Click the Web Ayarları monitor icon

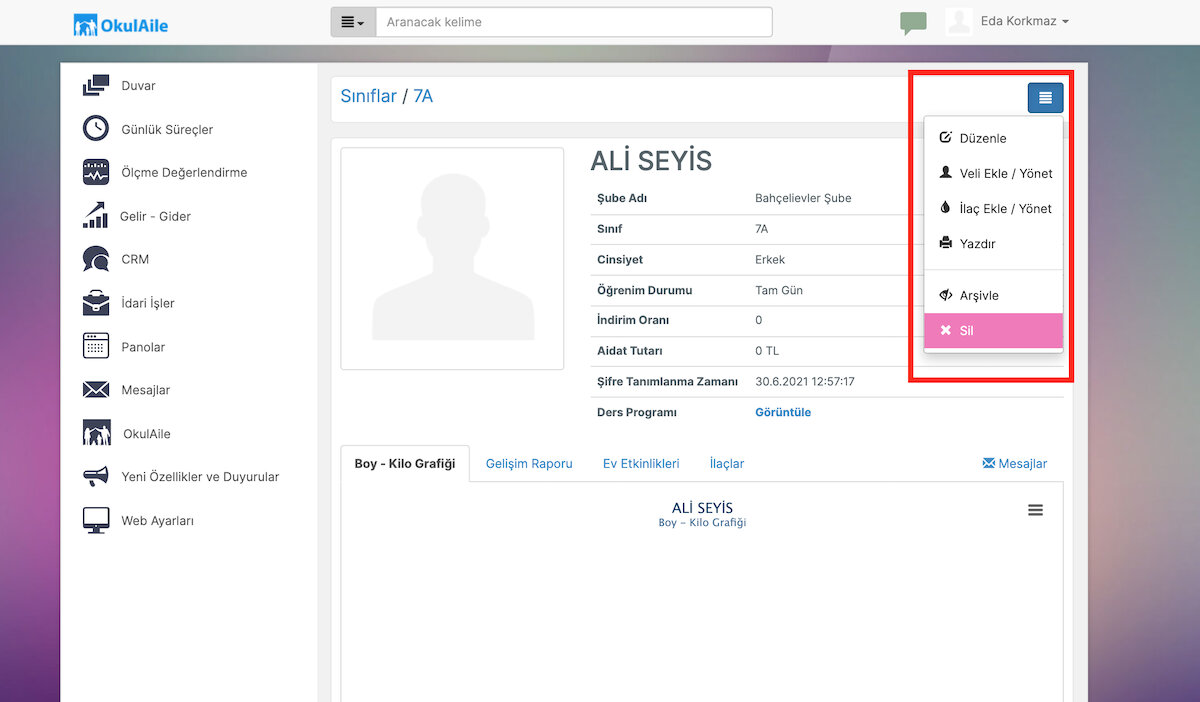96,521
